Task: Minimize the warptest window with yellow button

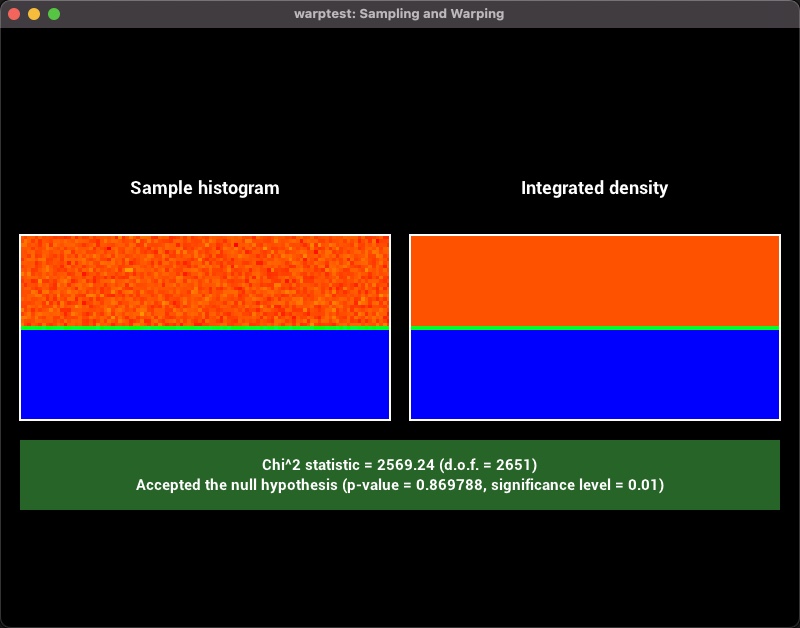Action: click(x=34, y=14)
